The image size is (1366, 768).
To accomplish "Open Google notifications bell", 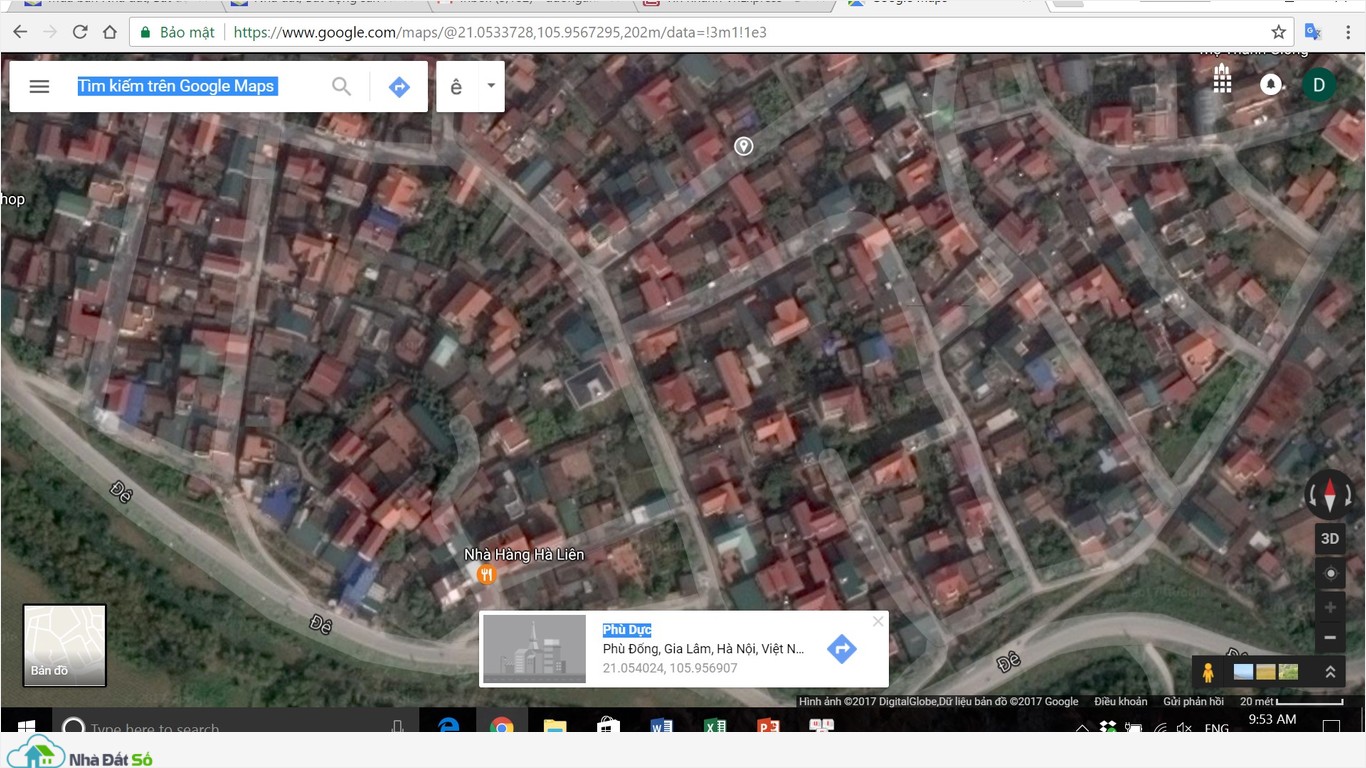I will pyautogui.click(x=1271, y=84).
